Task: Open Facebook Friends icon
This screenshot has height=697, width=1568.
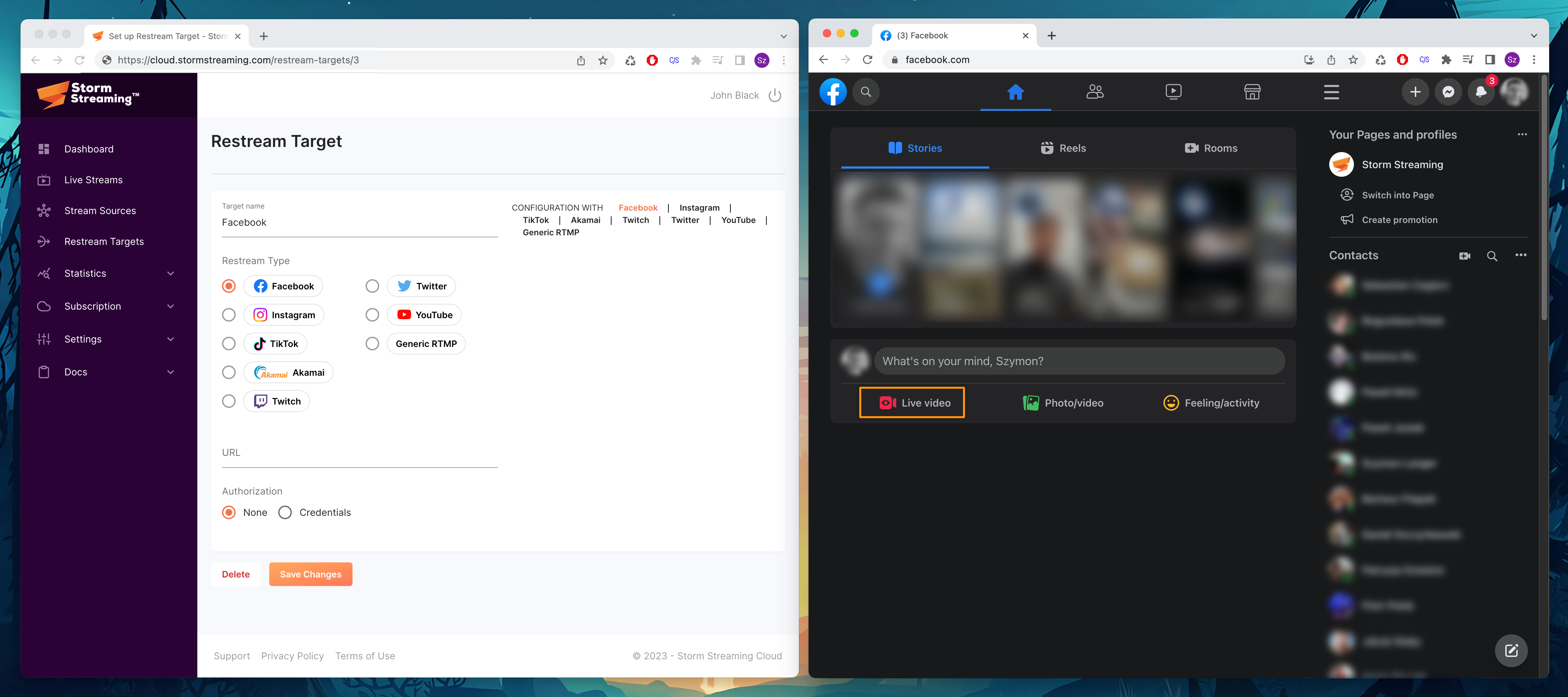Action: [x=1095, y=92]
